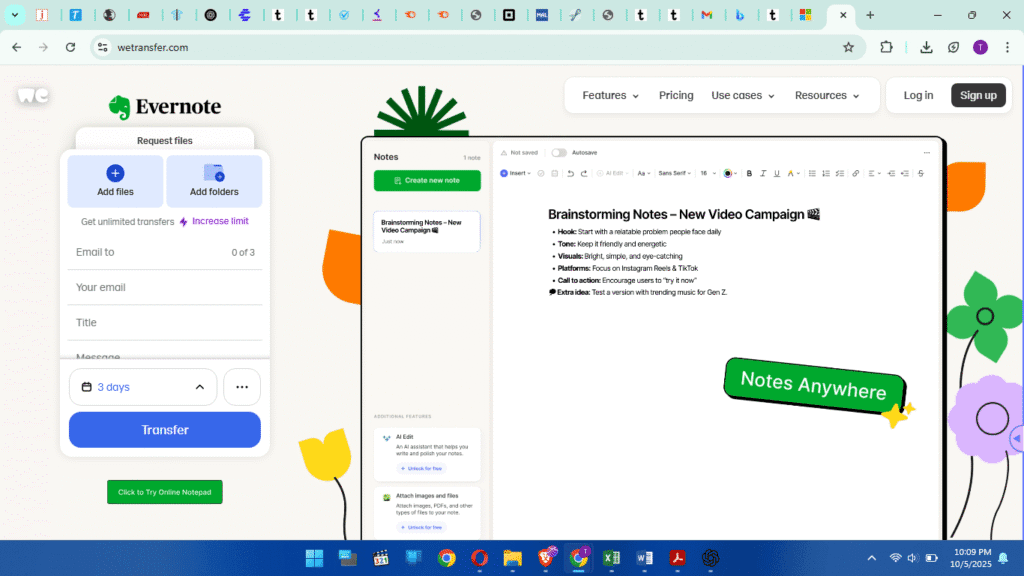Open the note editor more options ellipsis
Image resolution: width=1024 pixels, height=576 pixels.
point(927,153)
